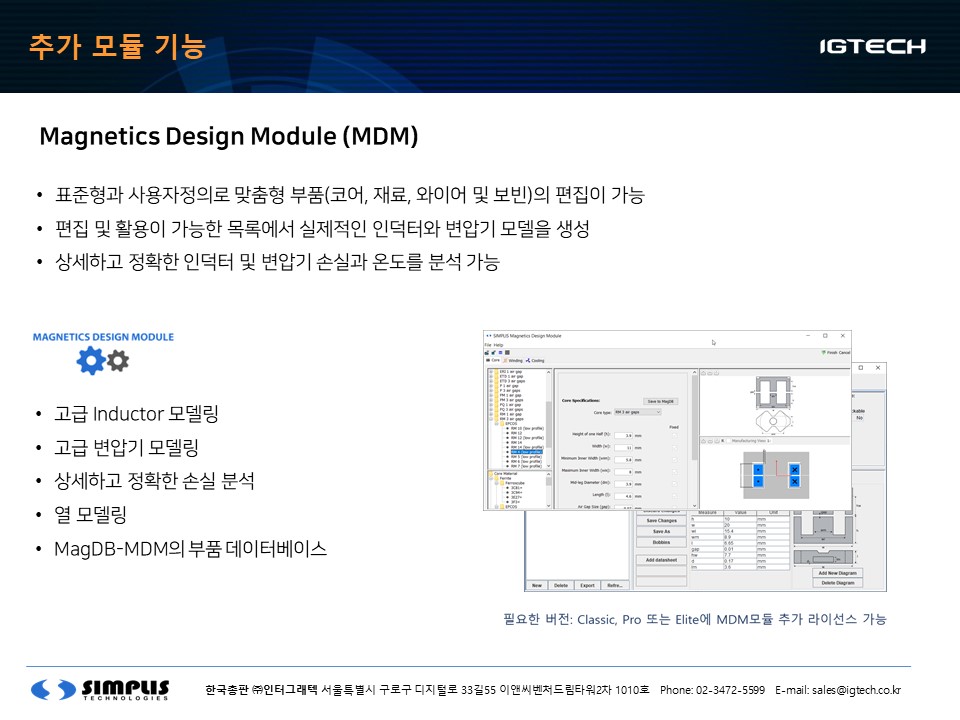Click the Minimum Inner Width input field
This screenshot has width=960, height=720.
tap(623, 460)
